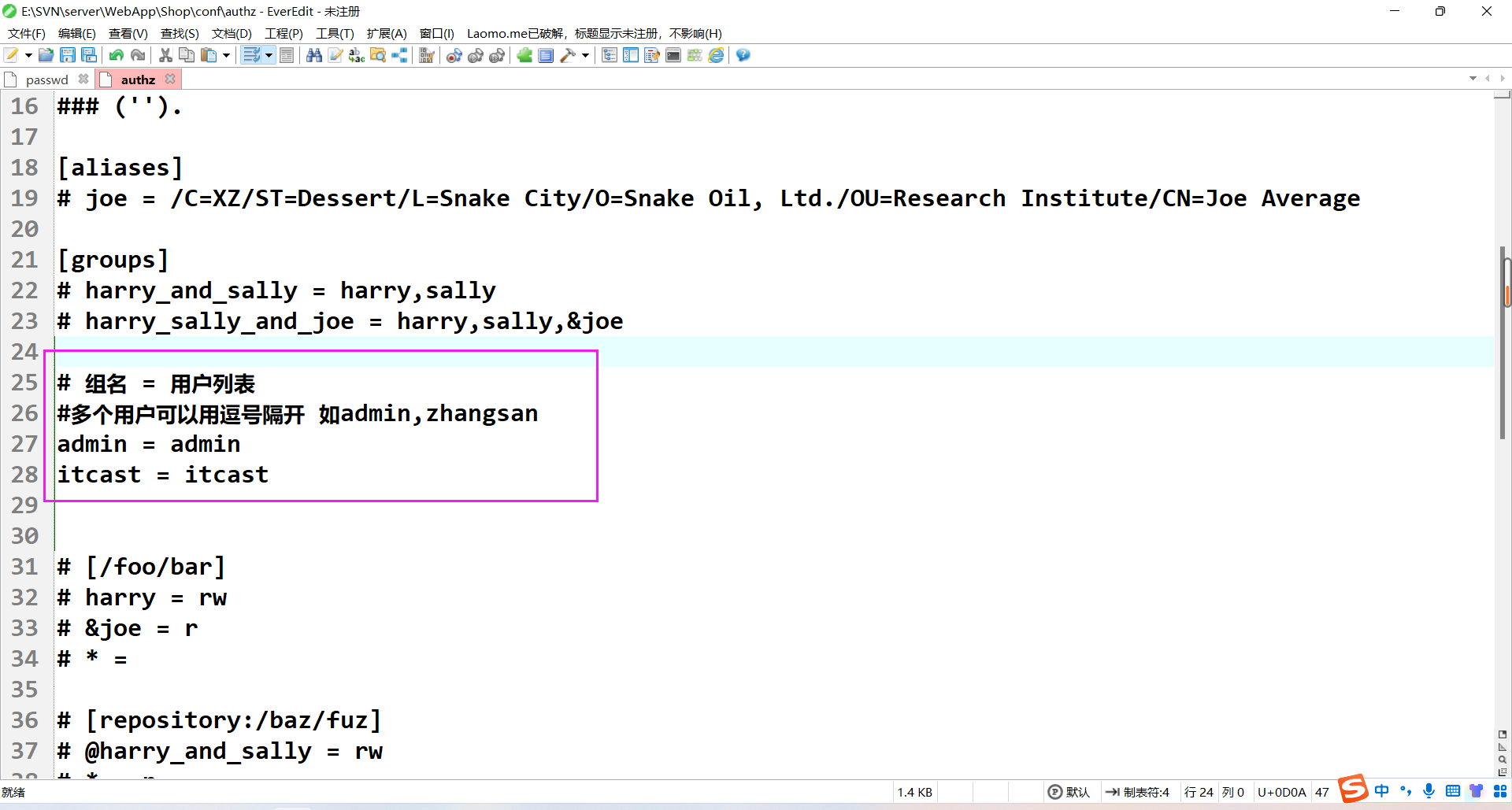1512x810 pixels.
Task: Toggle the document-with-arrow panel icon
Action: pos(652,55)
